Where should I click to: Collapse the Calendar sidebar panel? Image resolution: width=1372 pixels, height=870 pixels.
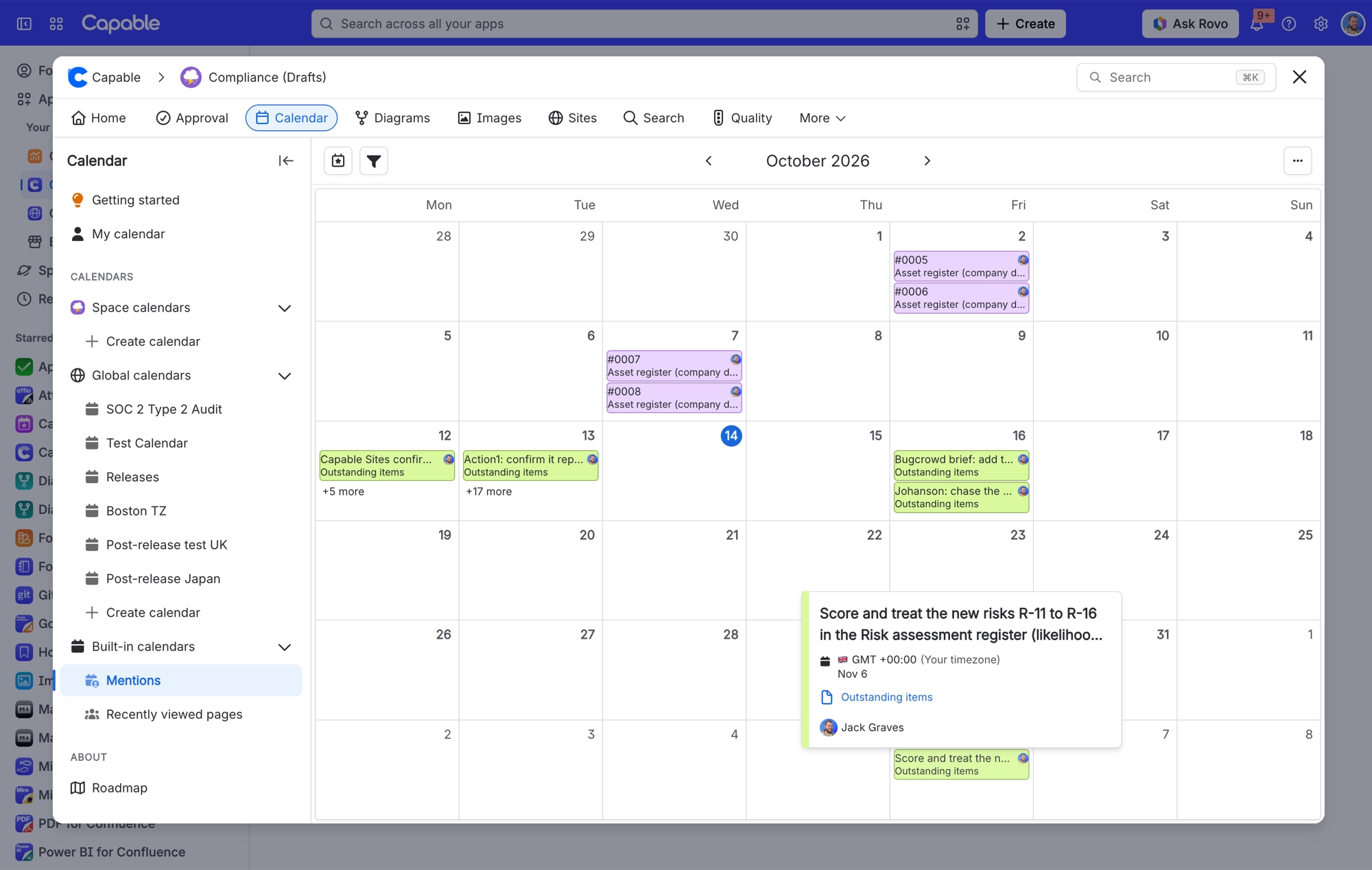(x=286, y=161)
